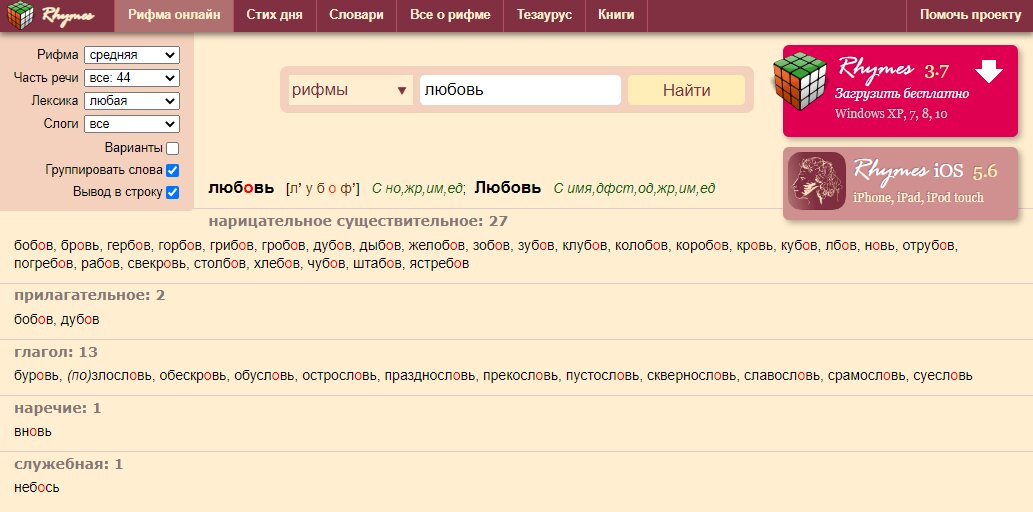Image resolution: width=1033 pixels, height=512 pixels.
Task: Click Помочь проекту in the header
Action: coord(970,15)
